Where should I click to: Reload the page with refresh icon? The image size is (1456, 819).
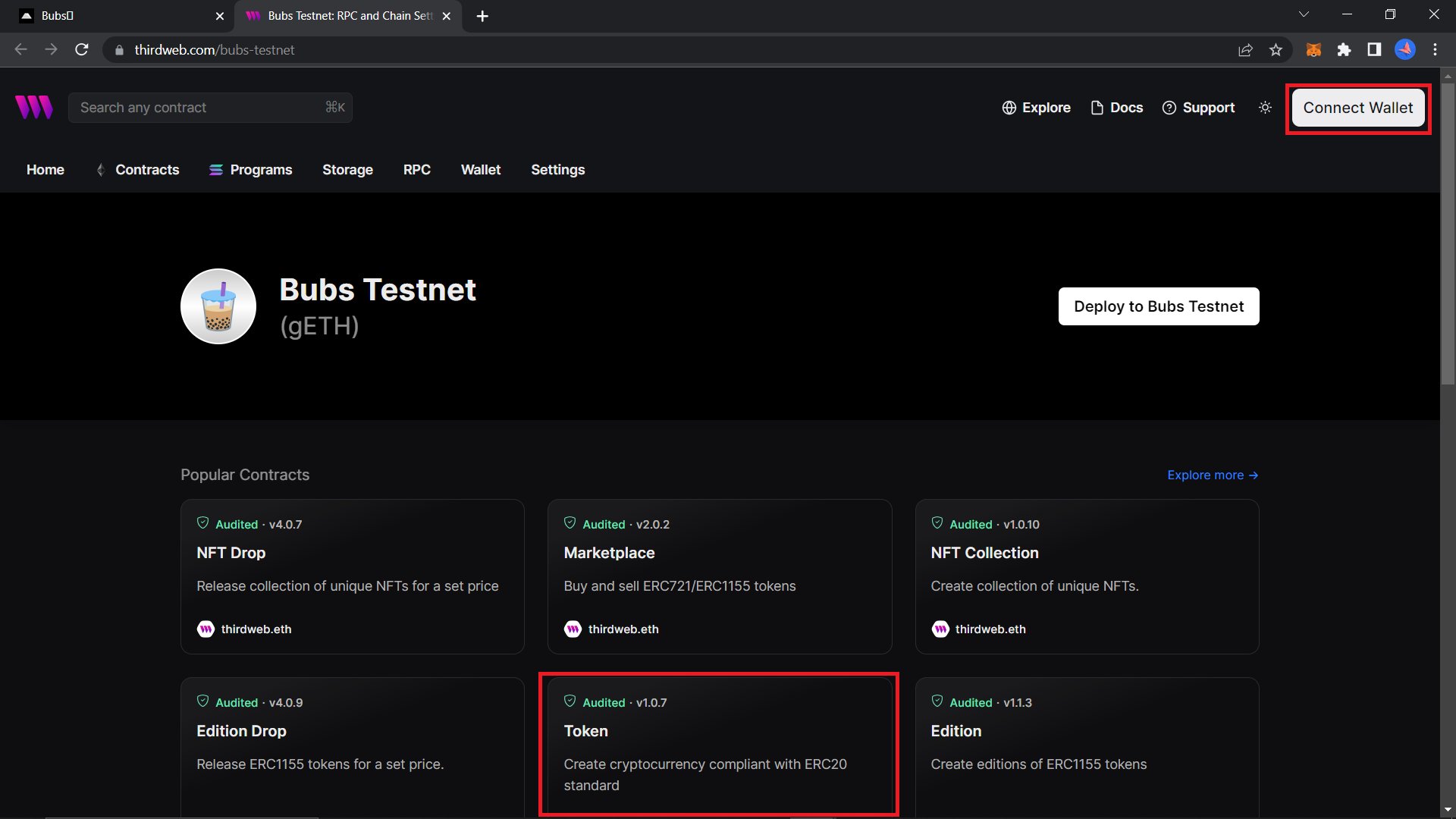(82, 50)
